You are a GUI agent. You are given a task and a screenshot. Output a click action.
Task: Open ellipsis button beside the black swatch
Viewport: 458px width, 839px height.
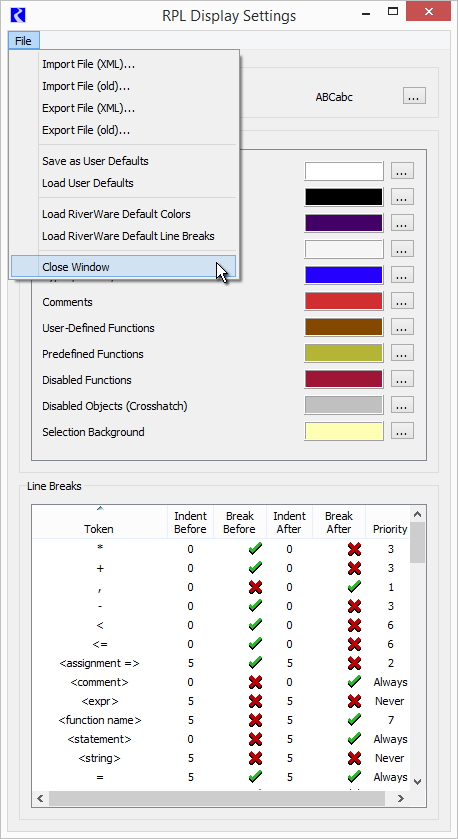pos(402,197)
